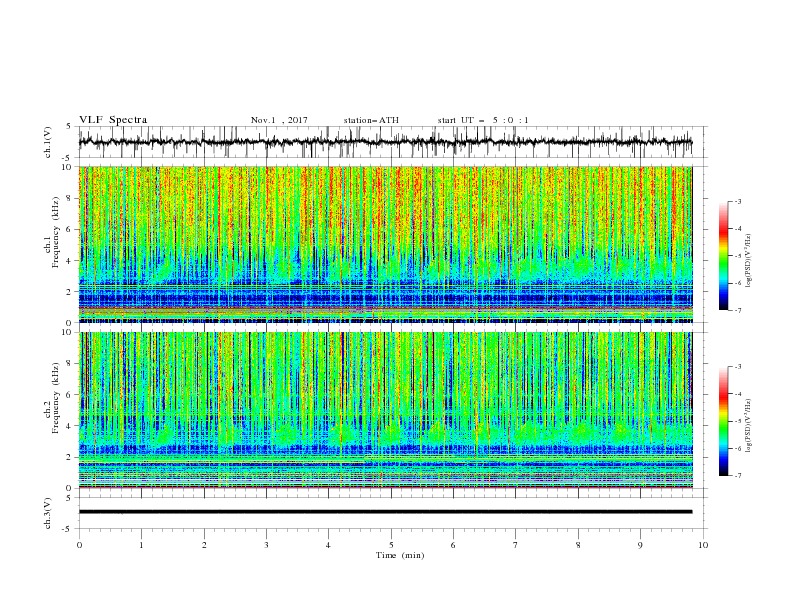Click the ch.2 spectrogram color scale bar

(x=723, y=421)
